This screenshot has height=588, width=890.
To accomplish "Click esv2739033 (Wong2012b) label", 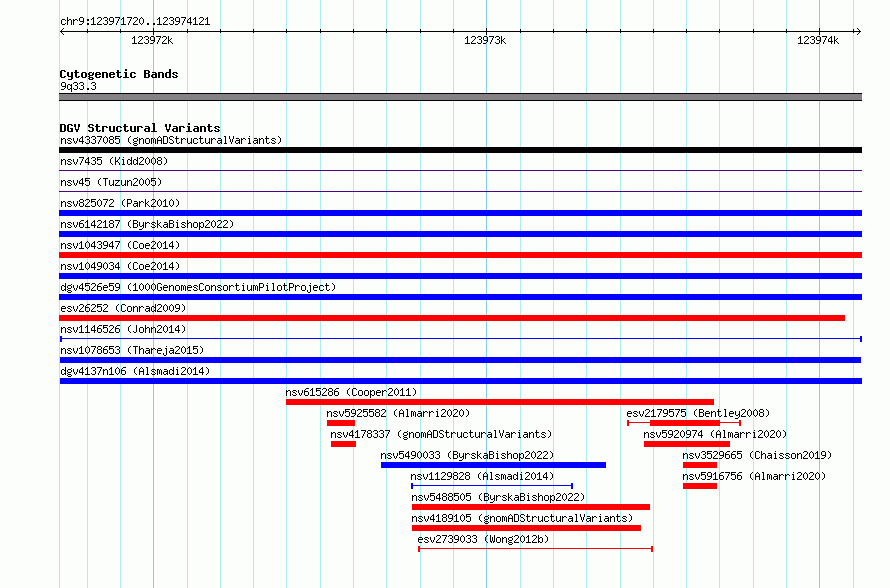I will 483,539.
